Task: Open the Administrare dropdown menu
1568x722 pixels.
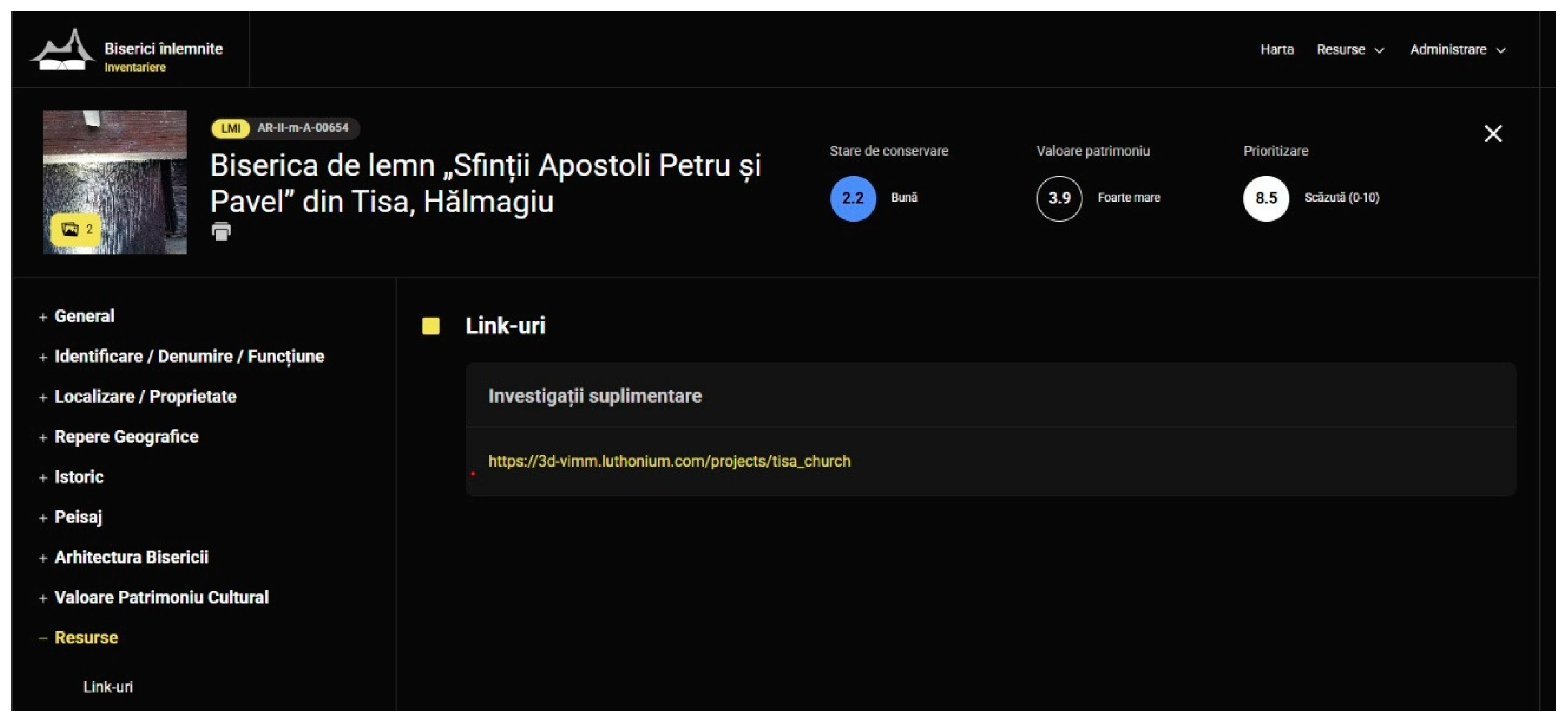Action: (x=1457, y=50)
